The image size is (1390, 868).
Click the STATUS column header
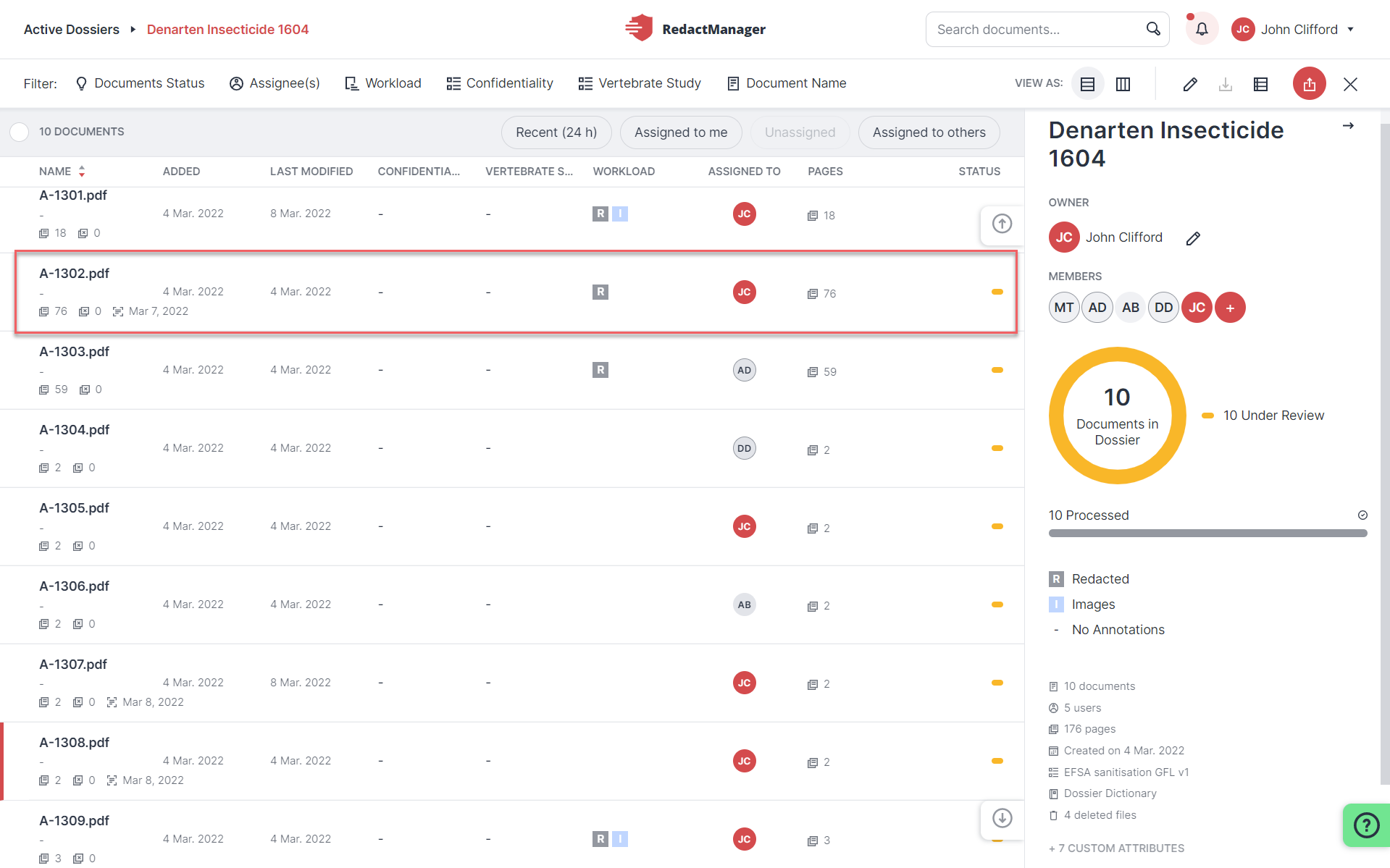pyautogui.click(x=979, y=172)
